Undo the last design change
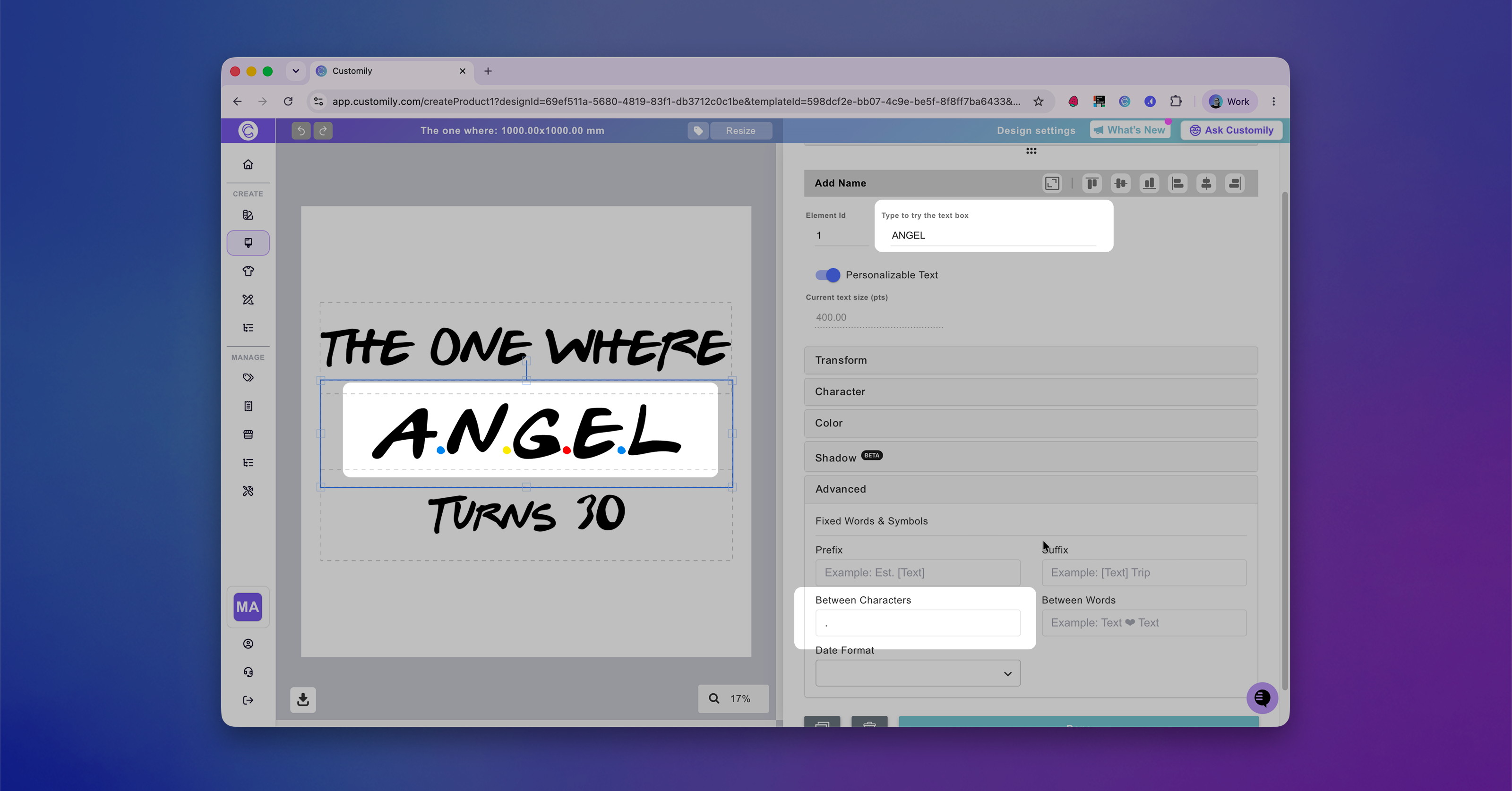 (301, 130)
